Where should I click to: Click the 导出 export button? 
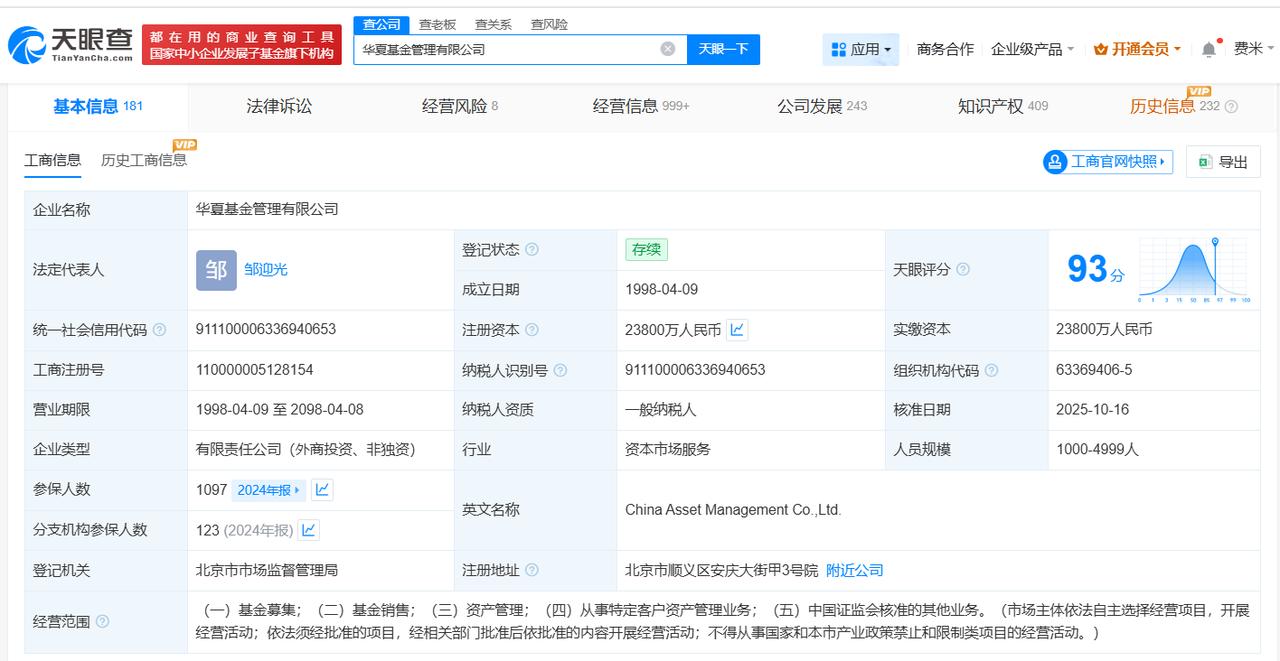point(1223,162)
